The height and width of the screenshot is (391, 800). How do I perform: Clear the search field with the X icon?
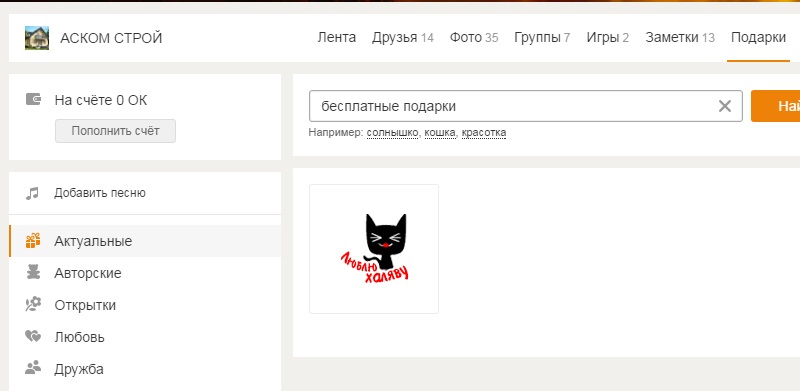(x=724, y=106)
